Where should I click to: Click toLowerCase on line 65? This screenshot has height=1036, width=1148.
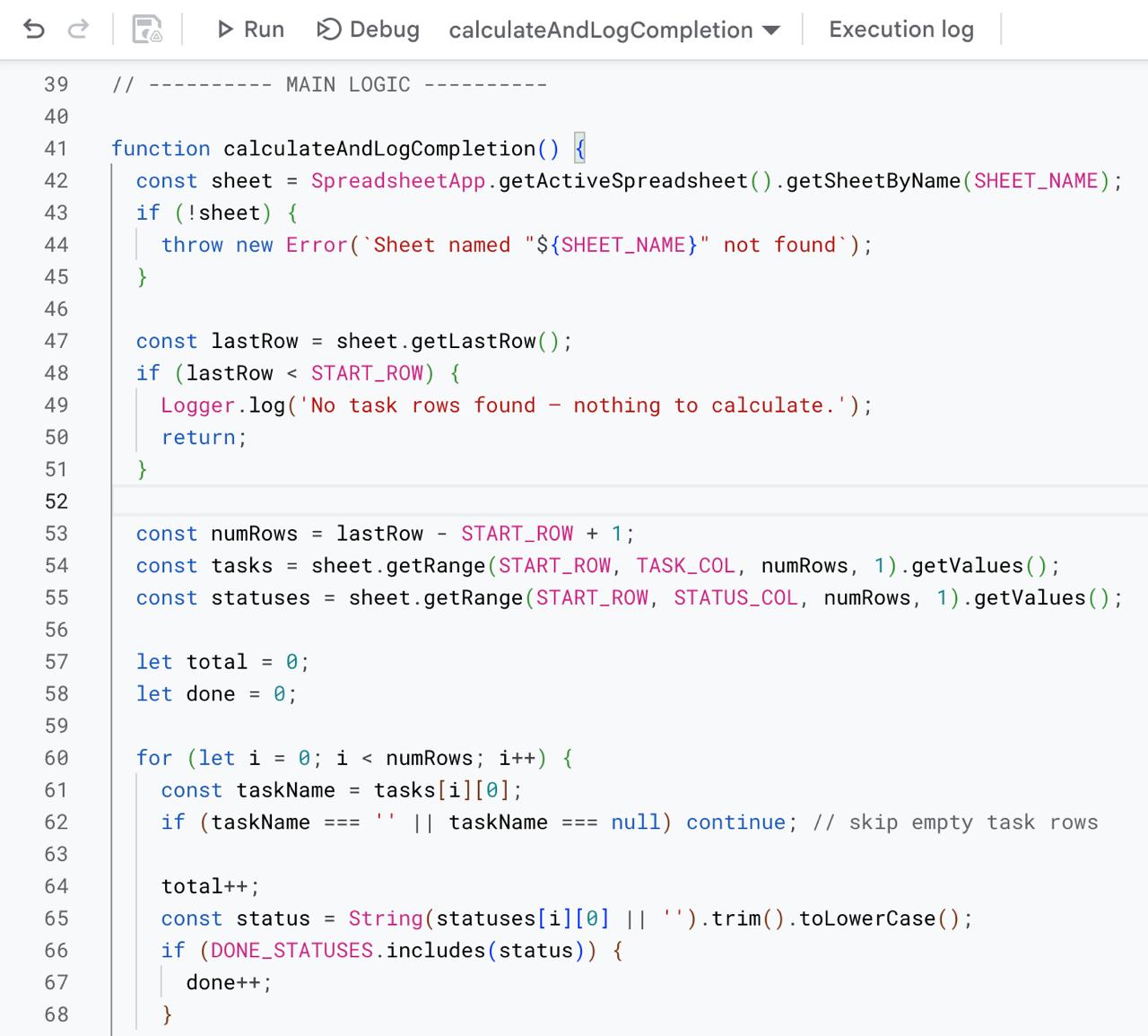click(x=867, y=918)
